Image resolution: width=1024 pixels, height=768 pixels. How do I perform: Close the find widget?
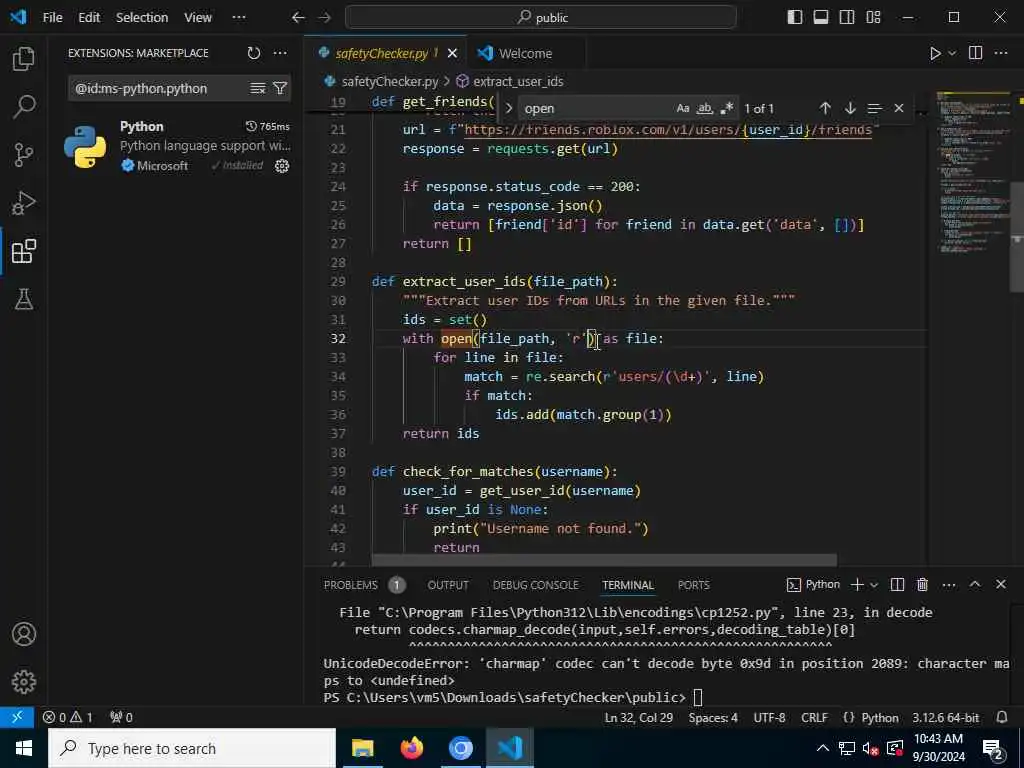coord(899,108)
